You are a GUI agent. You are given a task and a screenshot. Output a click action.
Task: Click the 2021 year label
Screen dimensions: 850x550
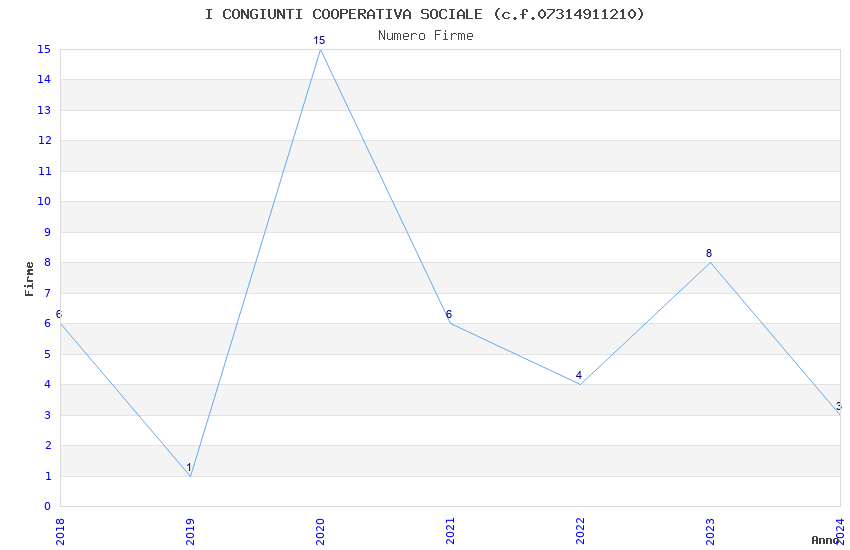click(450, 532)
